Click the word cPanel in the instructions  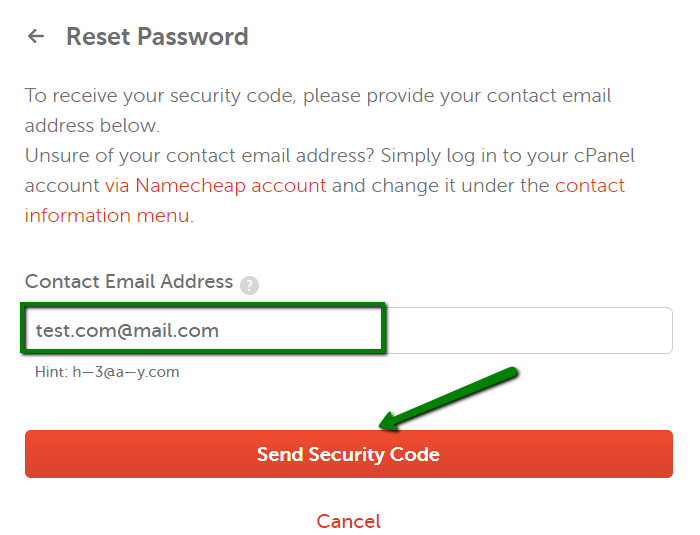pos(599,156)
